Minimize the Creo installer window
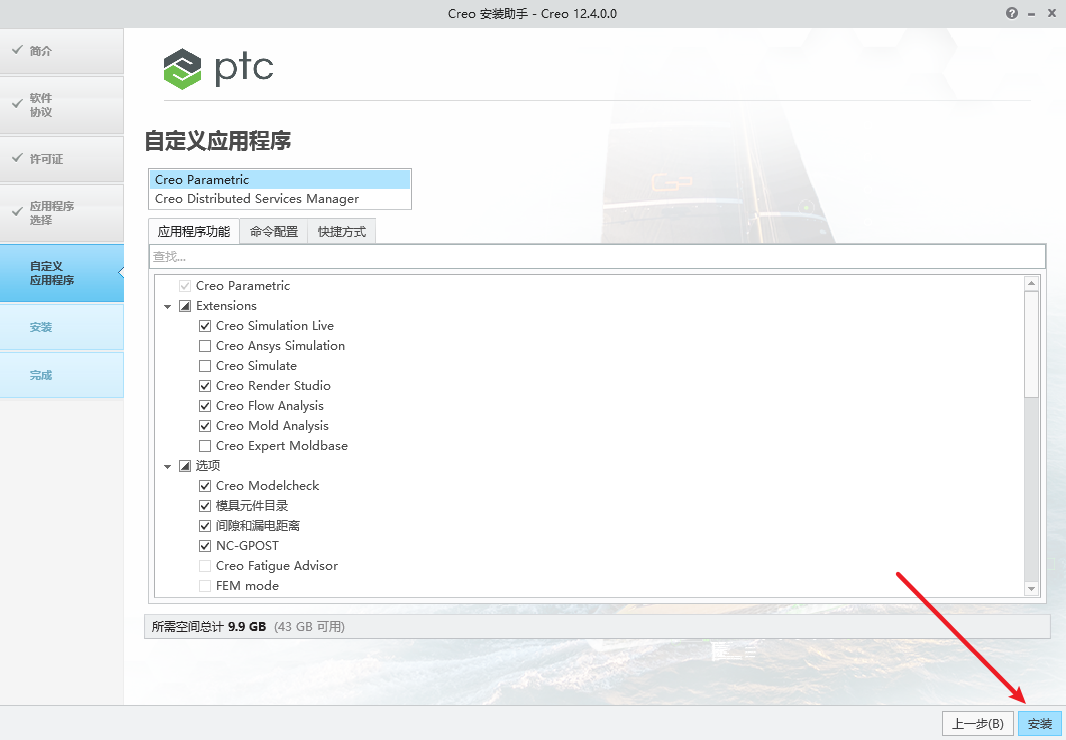The height and width of the screenshot is (740, 1066). [x=1031, y=13]
